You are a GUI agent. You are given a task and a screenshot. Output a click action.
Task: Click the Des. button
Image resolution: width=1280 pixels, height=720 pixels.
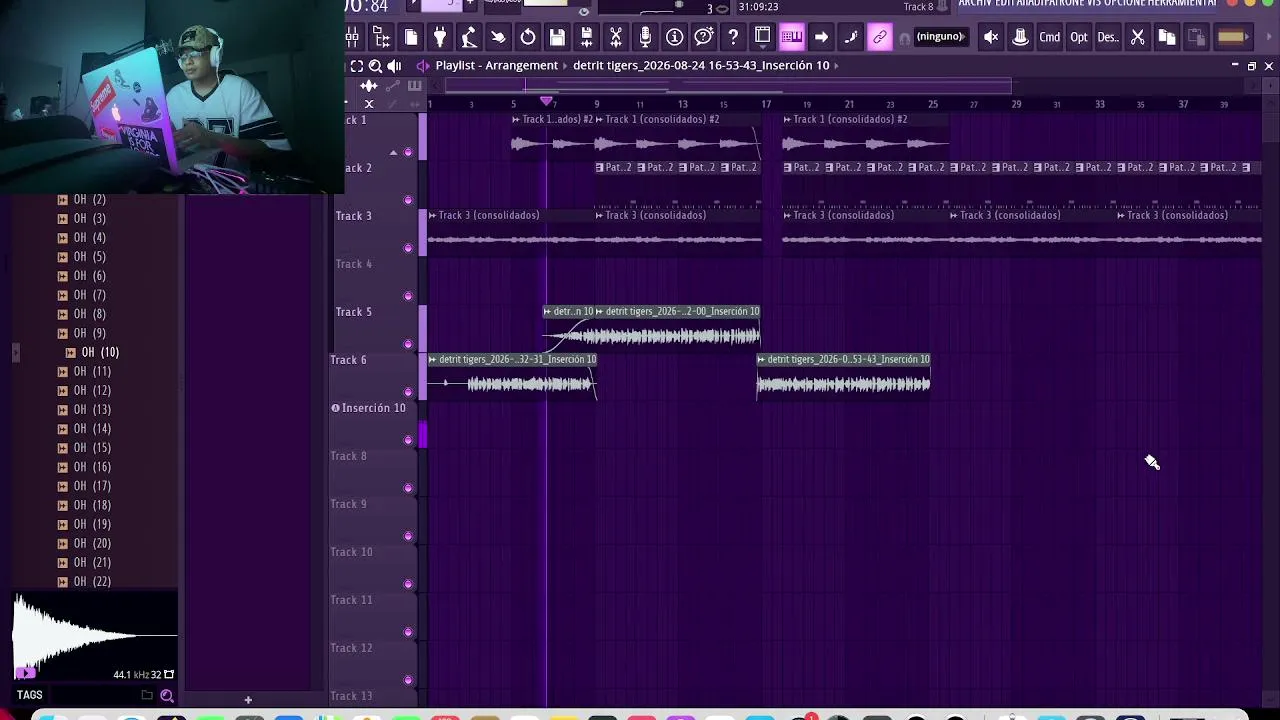[x=1108, y=38]
